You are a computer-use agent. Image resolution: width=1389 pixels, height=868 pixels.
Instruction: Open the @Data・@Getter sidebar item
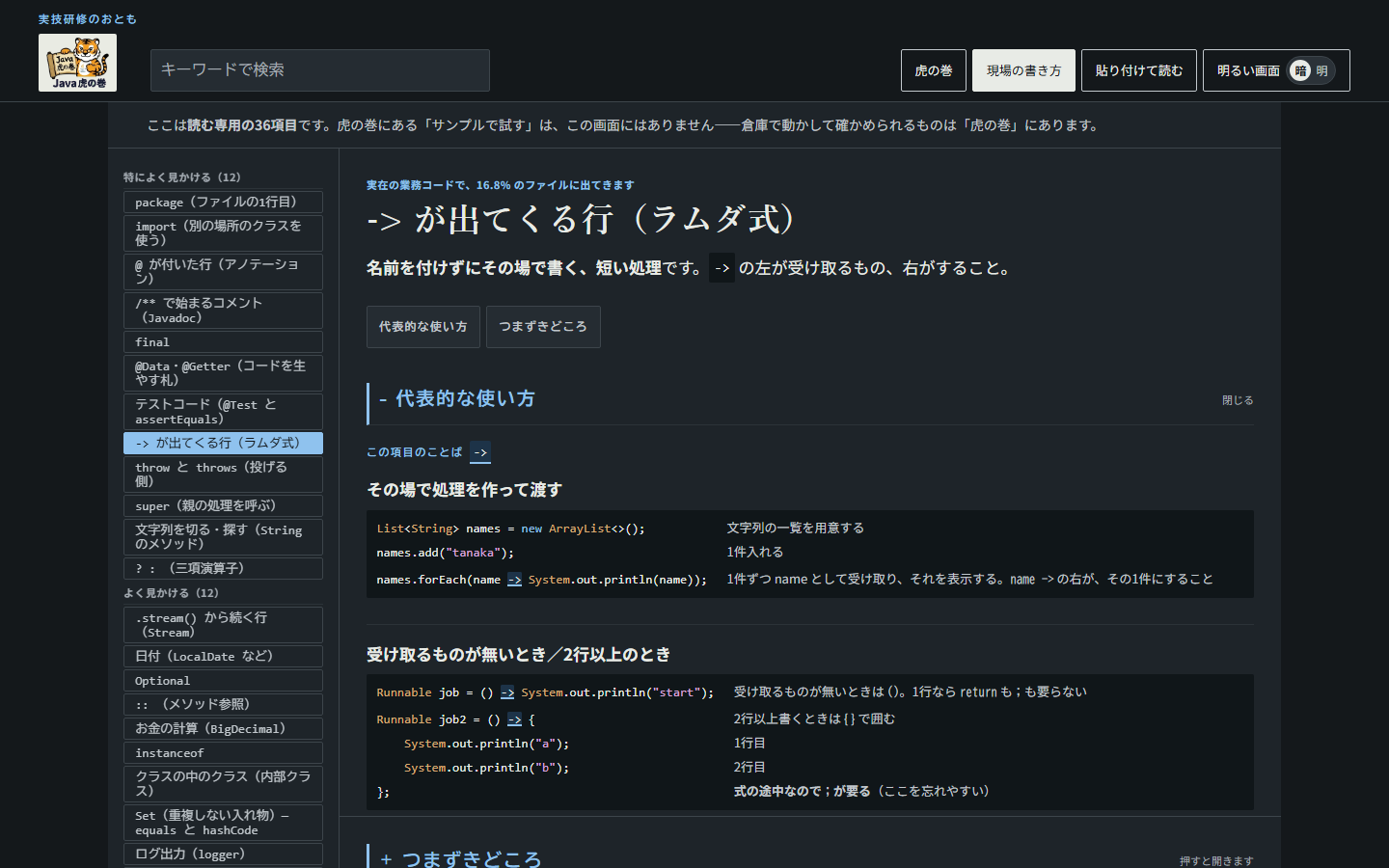[x=223, y=373]
